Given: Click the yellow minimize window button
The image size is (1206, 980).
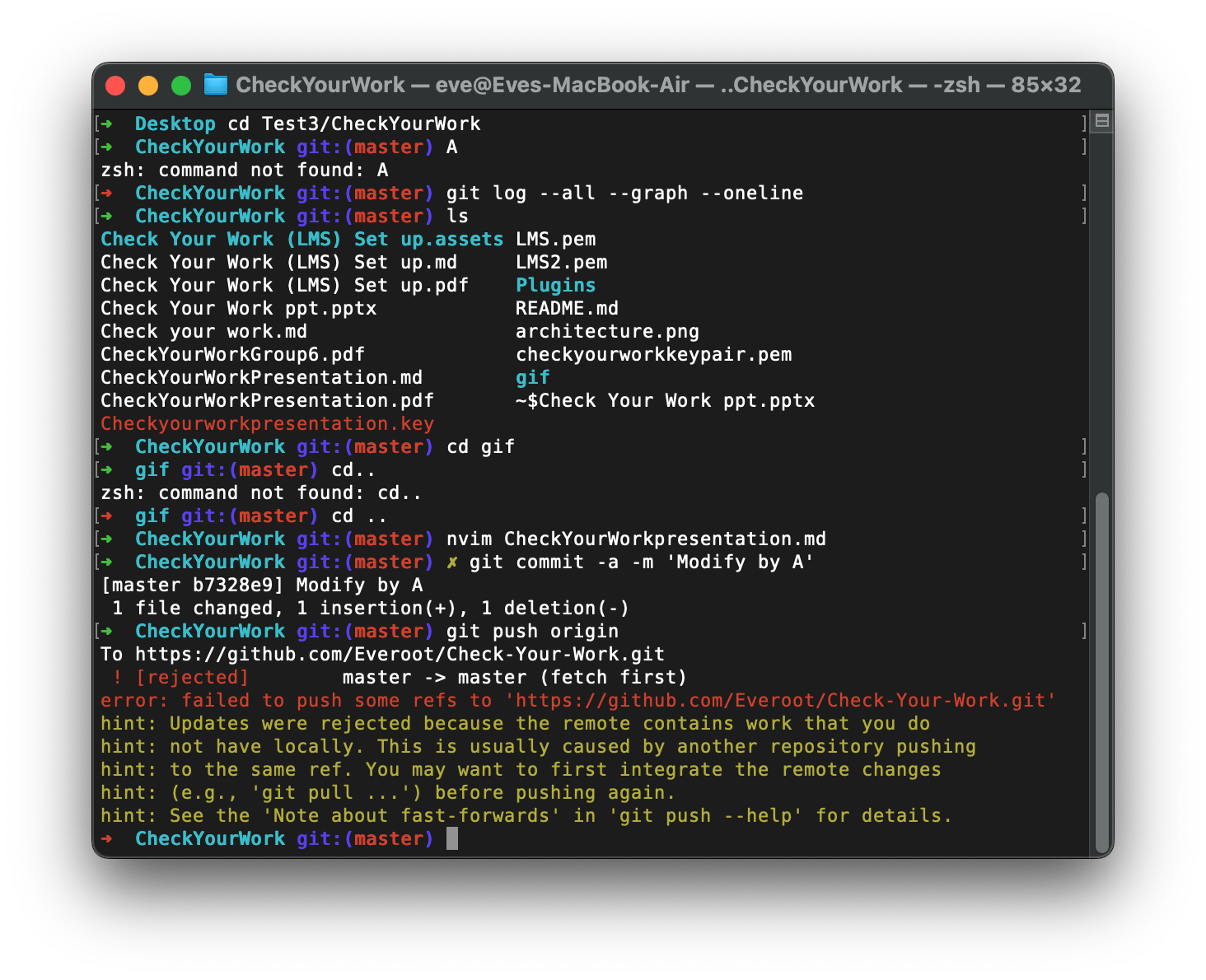Looking at the screenshot, I should tap(148, 86).
